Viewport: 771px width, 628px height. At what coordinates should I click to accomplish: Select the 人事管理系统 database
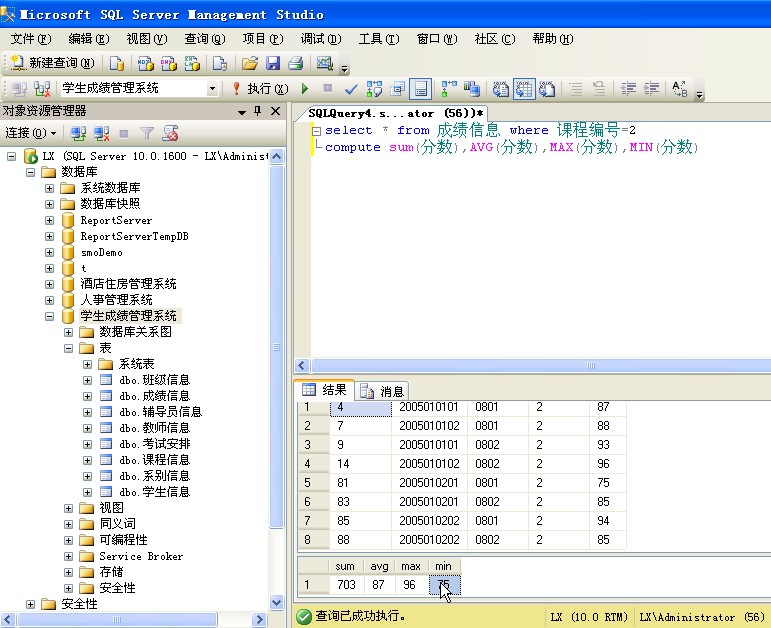click(117, 300)
